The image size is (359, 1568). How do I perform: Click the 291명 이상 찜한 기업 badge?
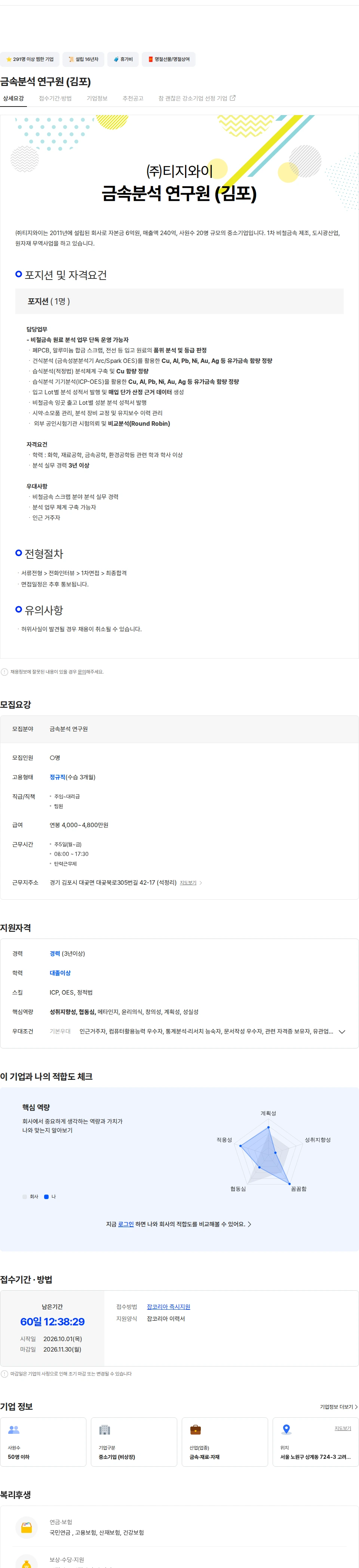(x=30, y=60)
